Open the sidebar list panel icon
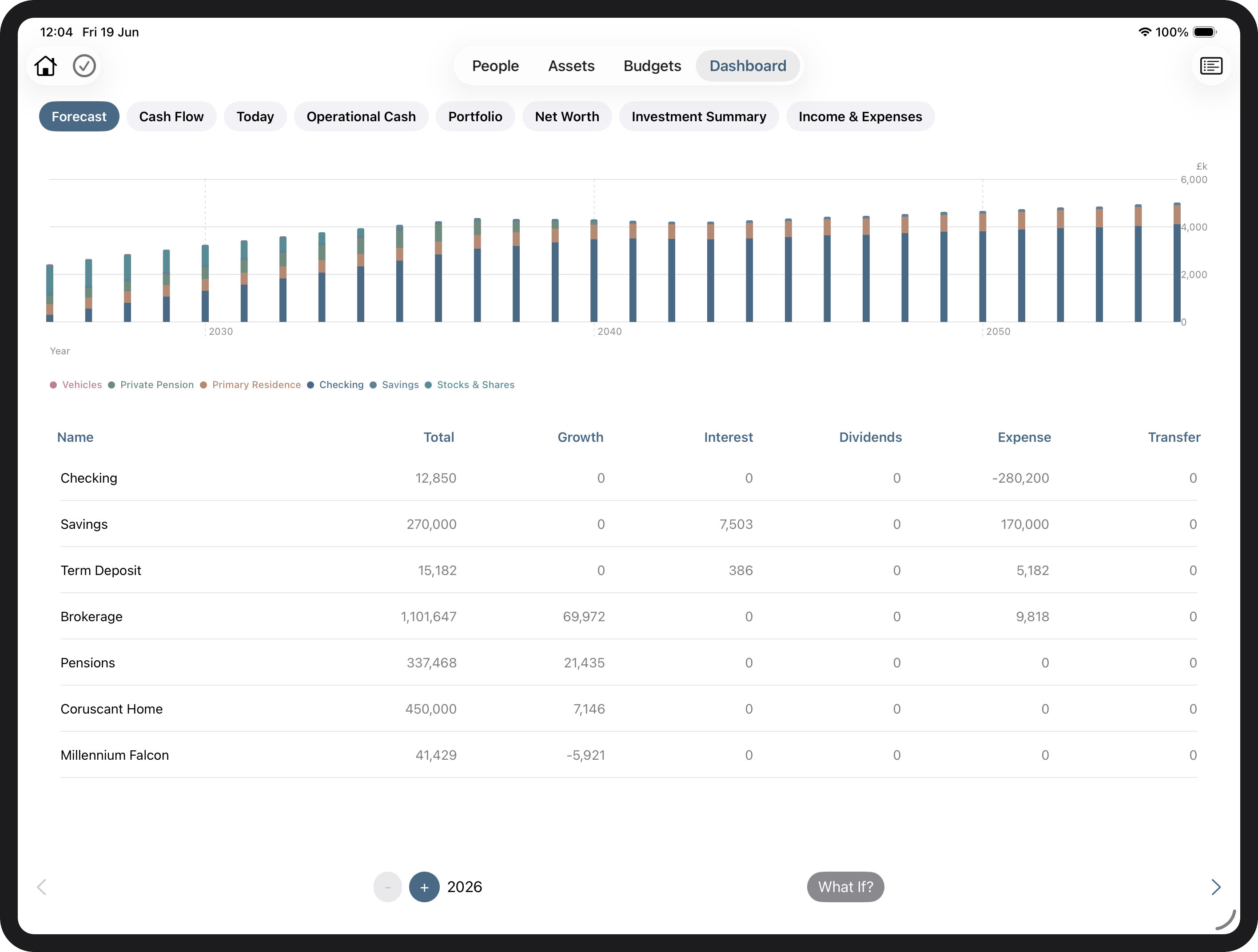This screenshot has width=1258, height=952. pyautogui.click(x=1211, y=66)
